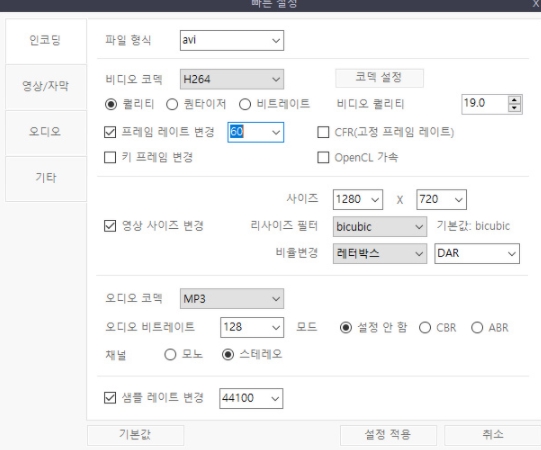Select 설정 안 함 mode radio

pos(346,327)
